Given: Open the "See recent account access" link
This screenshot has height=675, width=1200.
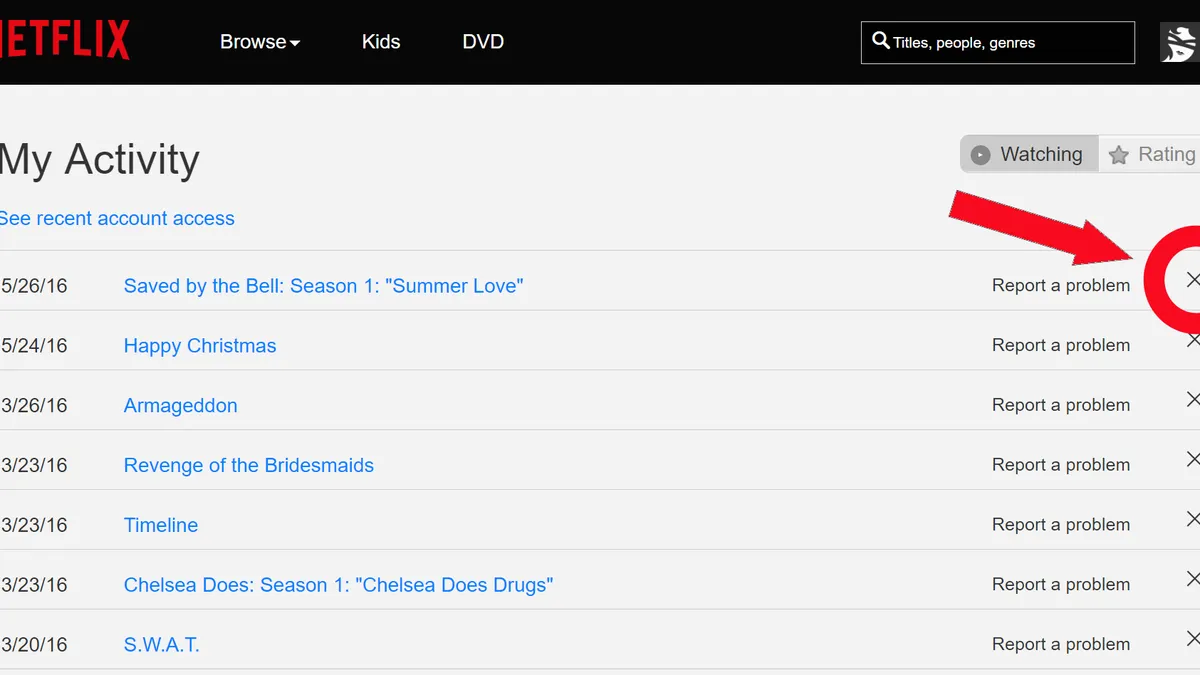Looking at the screenshot, I should click(117, 218).
